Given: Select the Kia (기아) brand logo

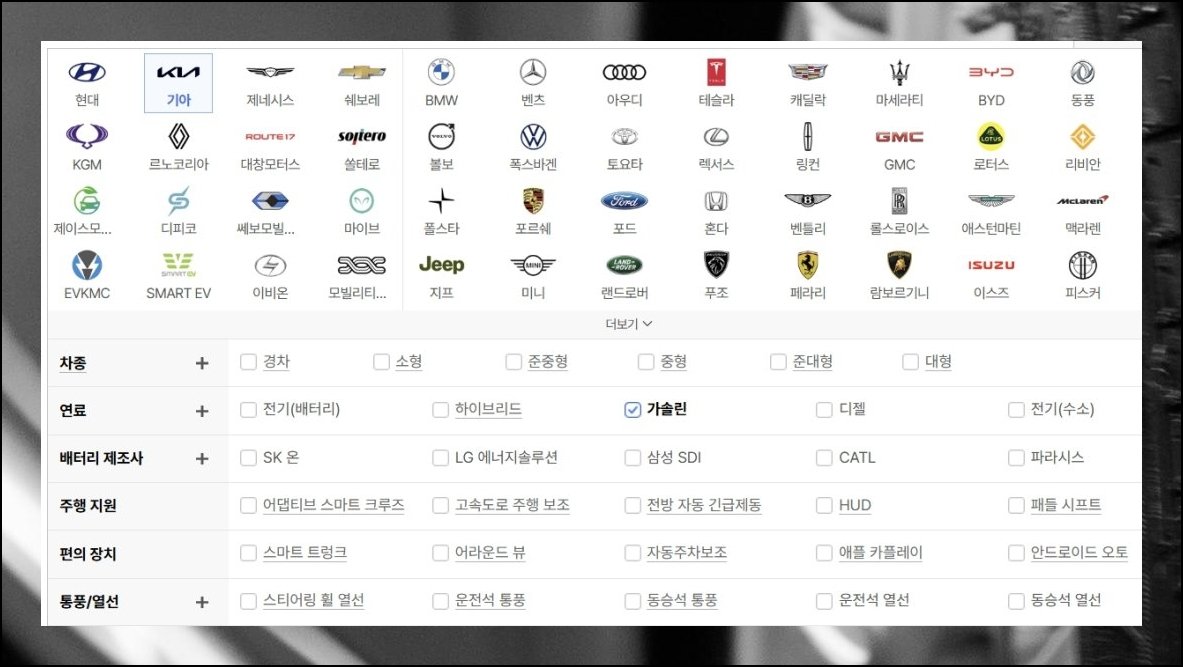Looking at the screenshot, I should (x=178, y=72).
